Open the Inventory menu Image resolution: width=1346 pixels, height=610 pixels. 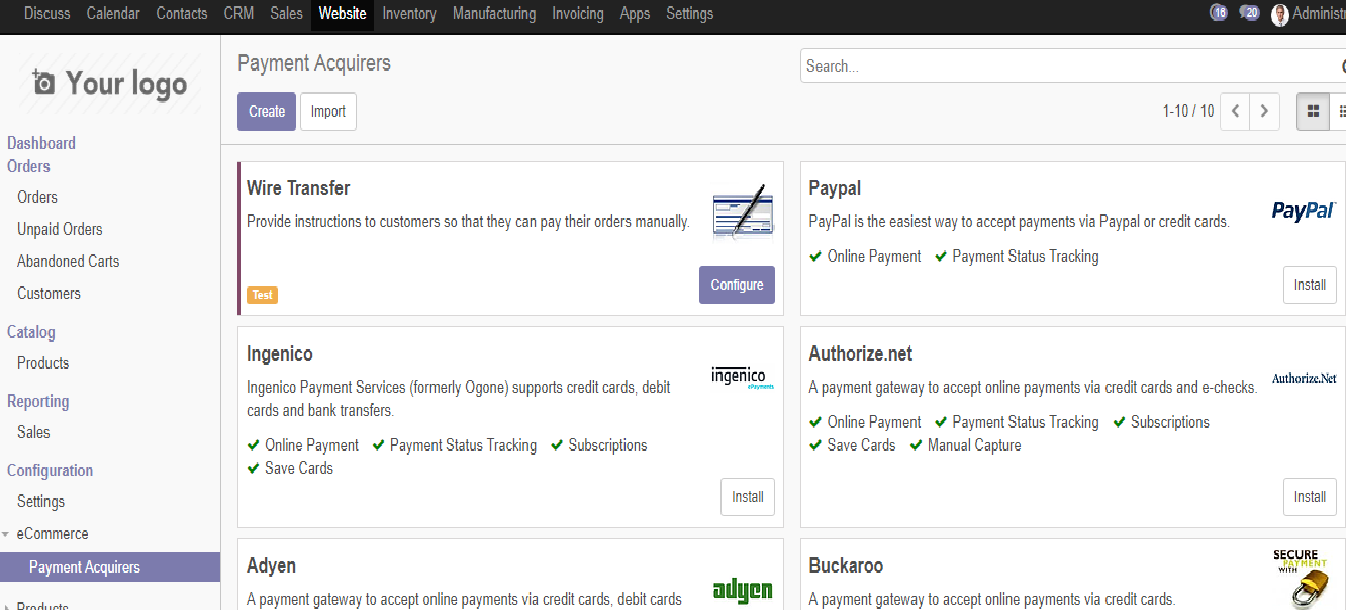(x=409, y=13)
